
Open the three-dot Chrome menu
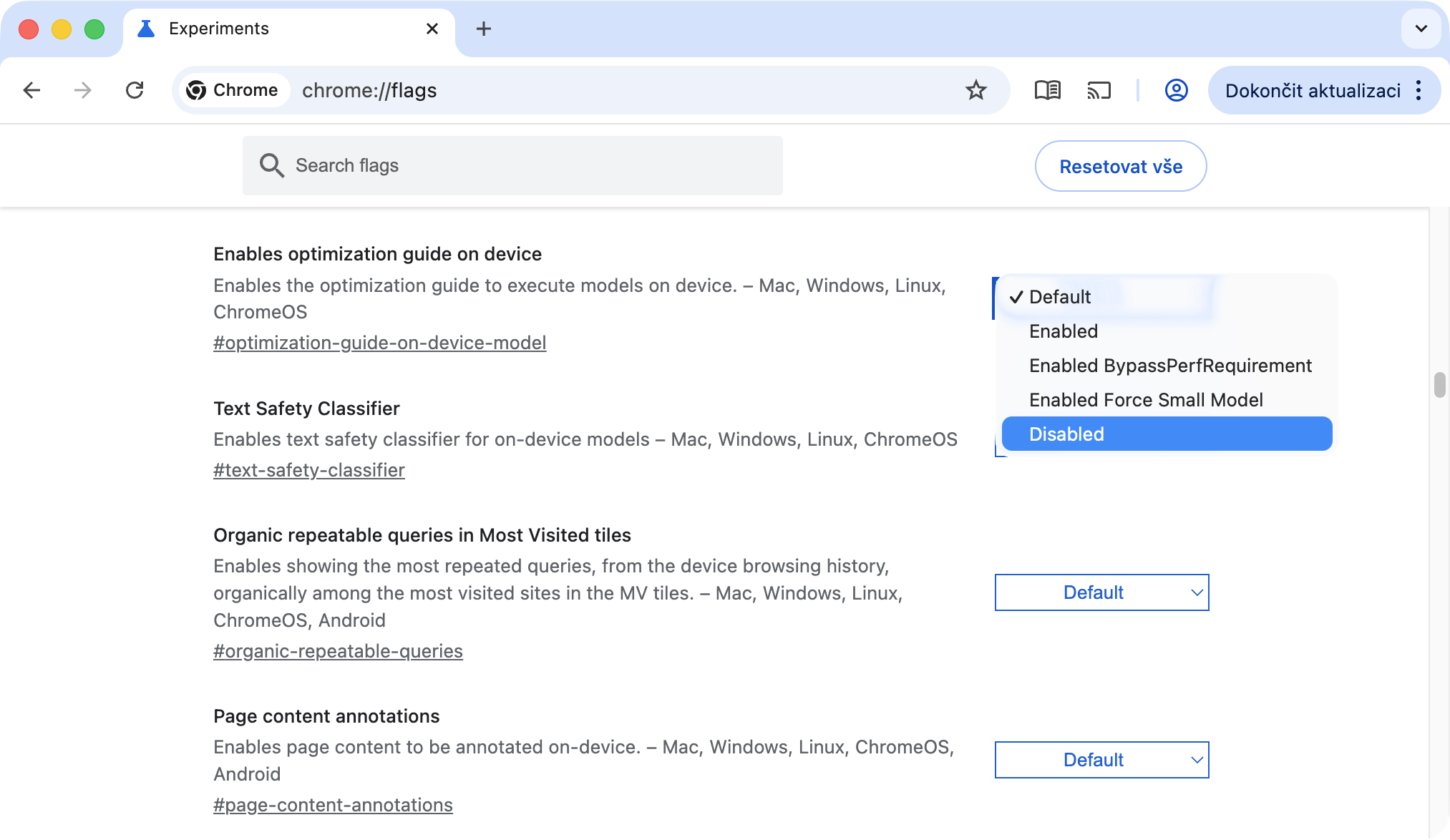[x=1419, y=90]
